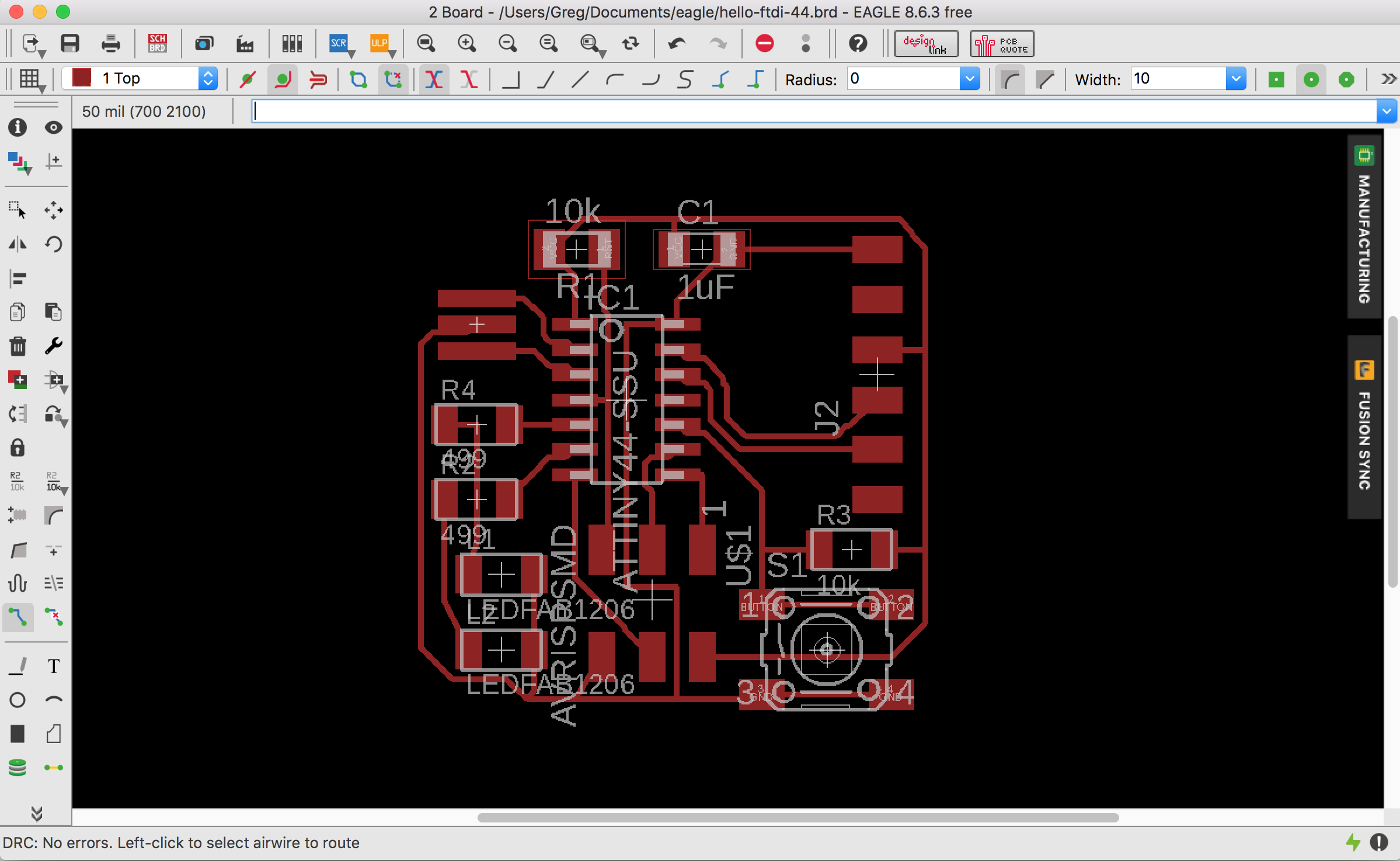The width and height of the screenshot is (1400, 861).
Task: Select the Circle drawing tool
Action: (18, 700)
